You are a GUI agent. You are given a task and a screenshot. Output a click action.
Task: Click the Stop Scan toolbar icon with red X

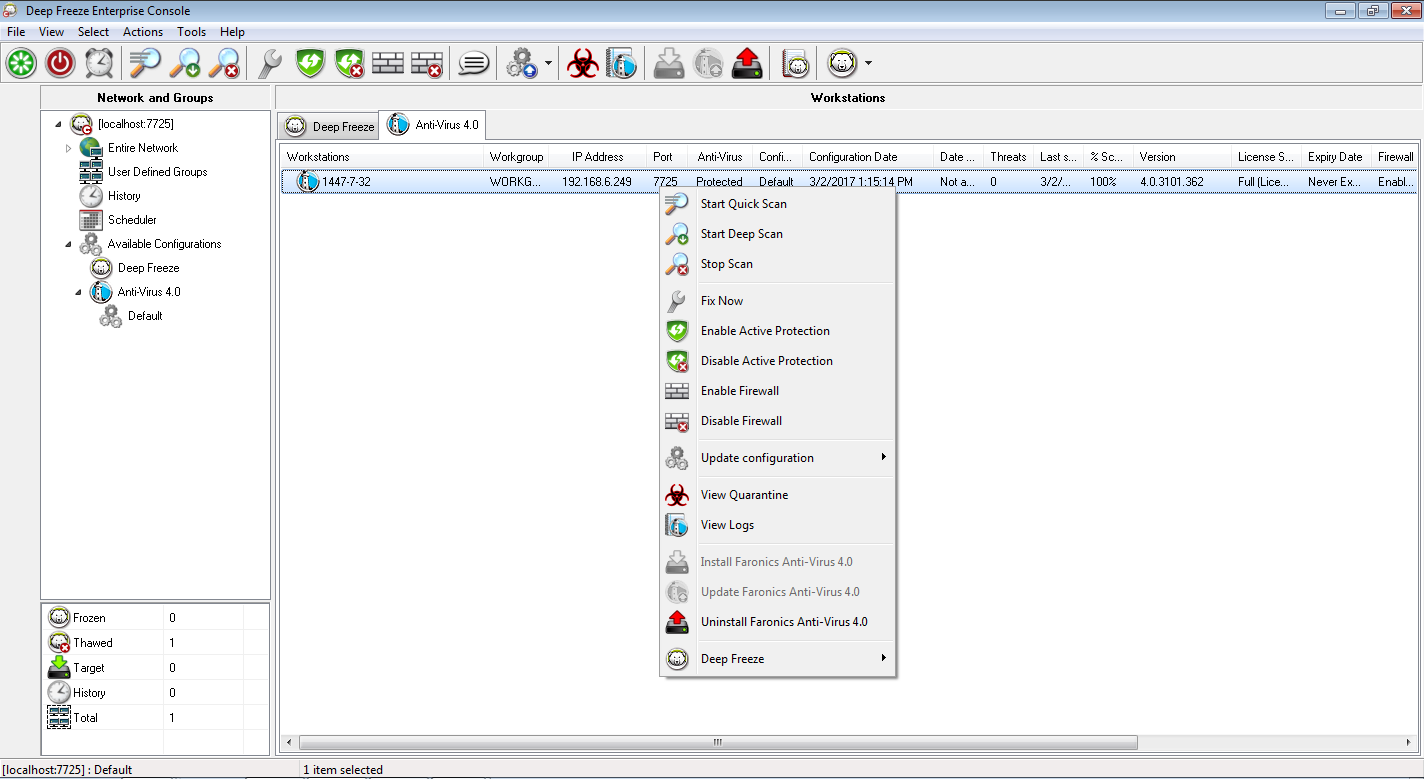(x=224, y=63)
